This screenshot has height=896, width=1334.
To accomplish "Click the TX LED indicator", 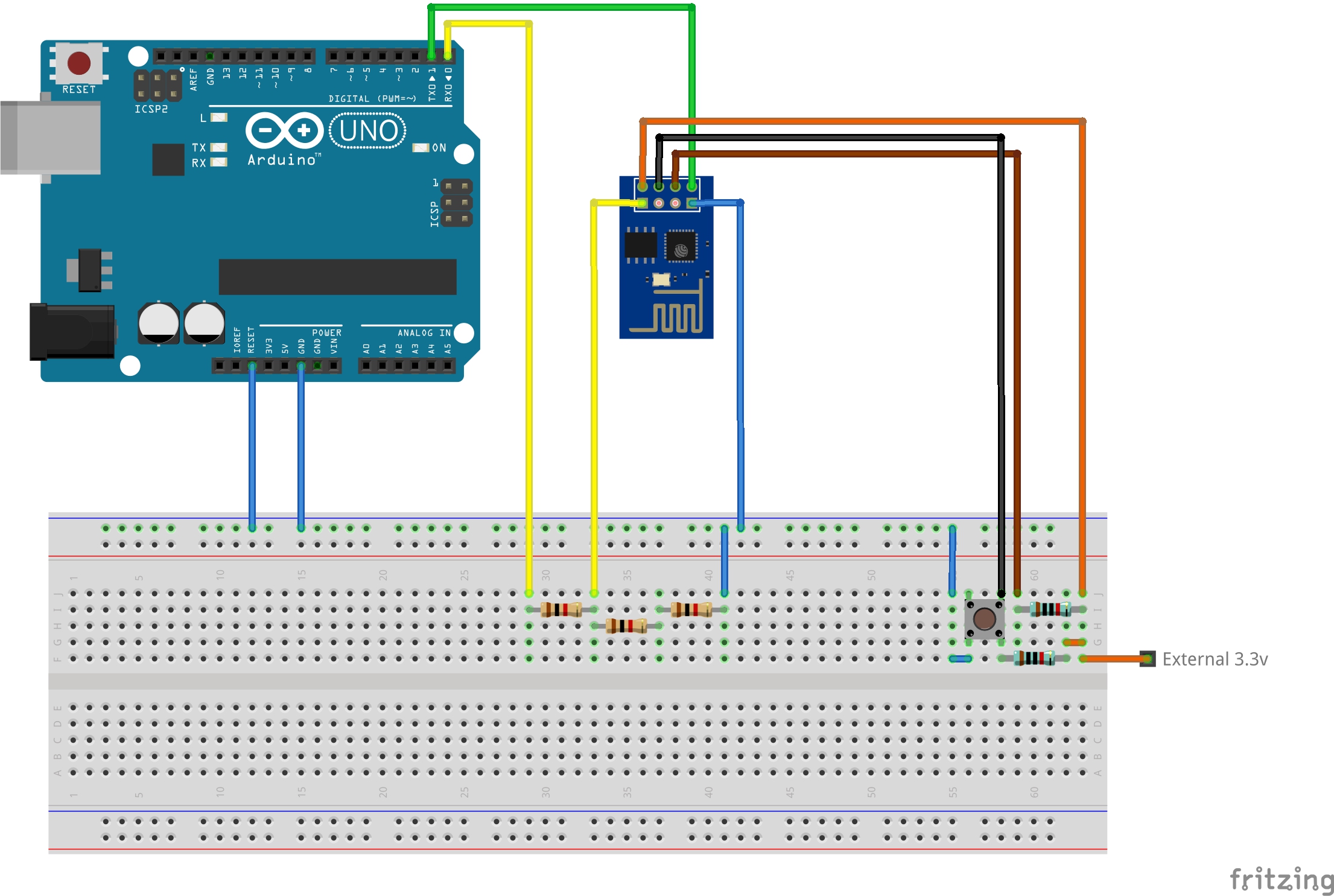I will coord(218,147).
